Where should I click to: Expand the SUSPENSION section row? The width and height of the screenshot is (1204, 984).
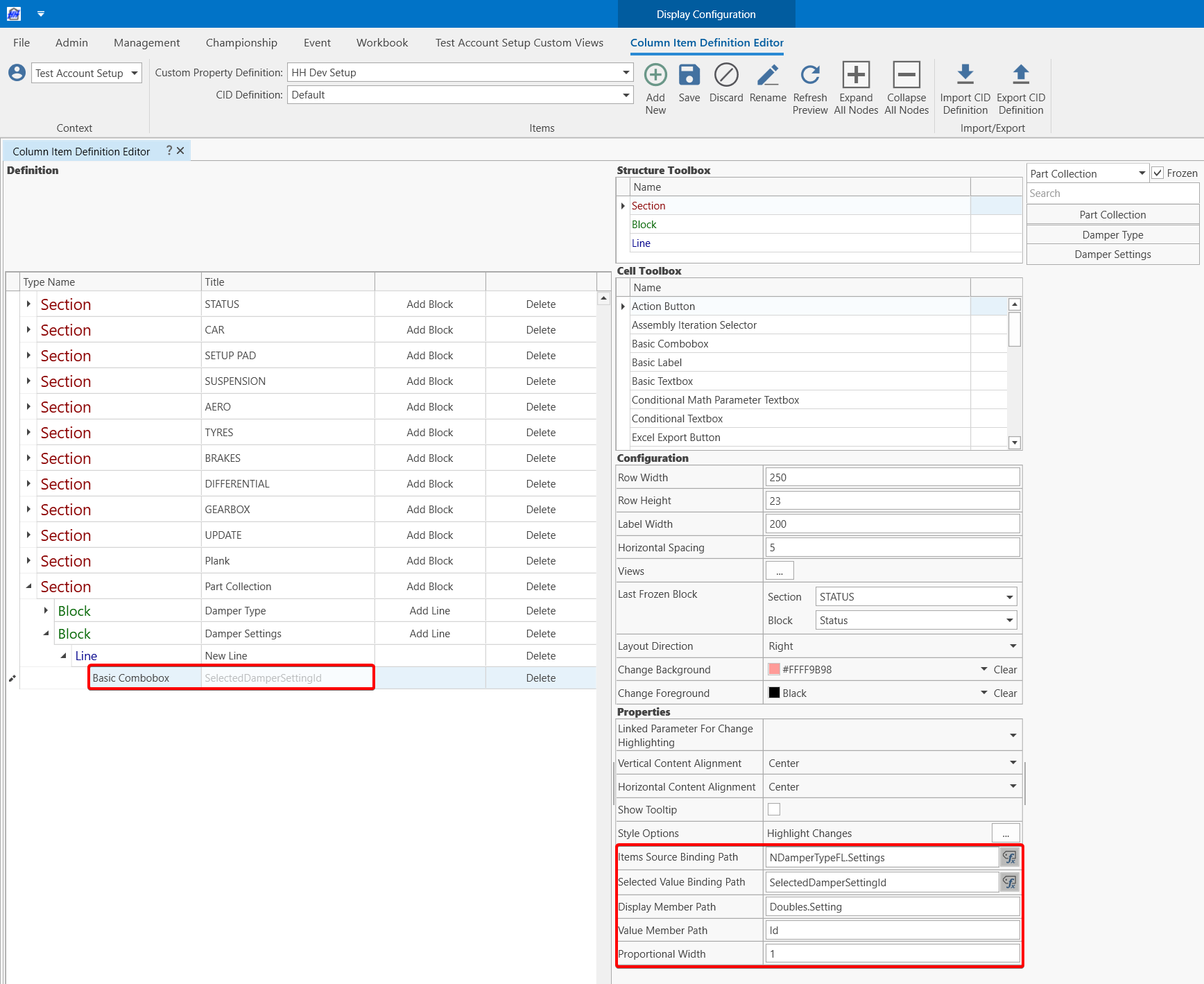coord(28,381)
